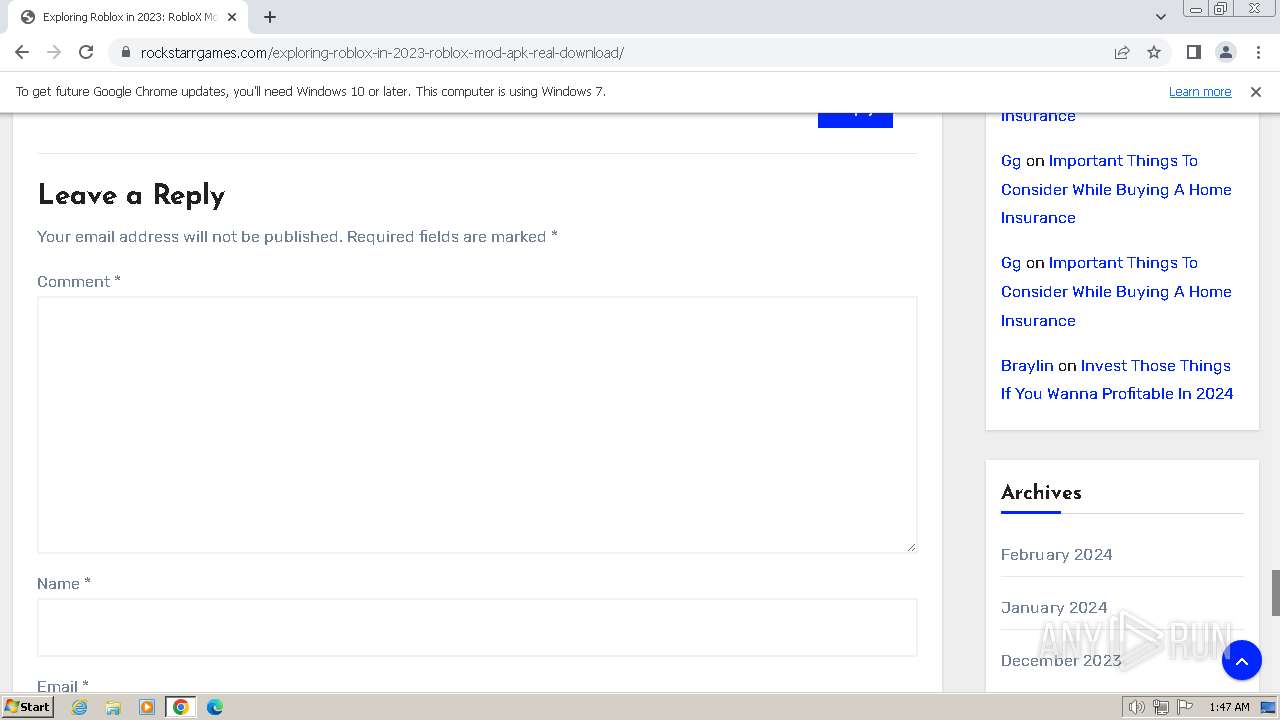Click the Show desktop button
The width and height of the screenshot is (1280, 720).
(1268, 707)
